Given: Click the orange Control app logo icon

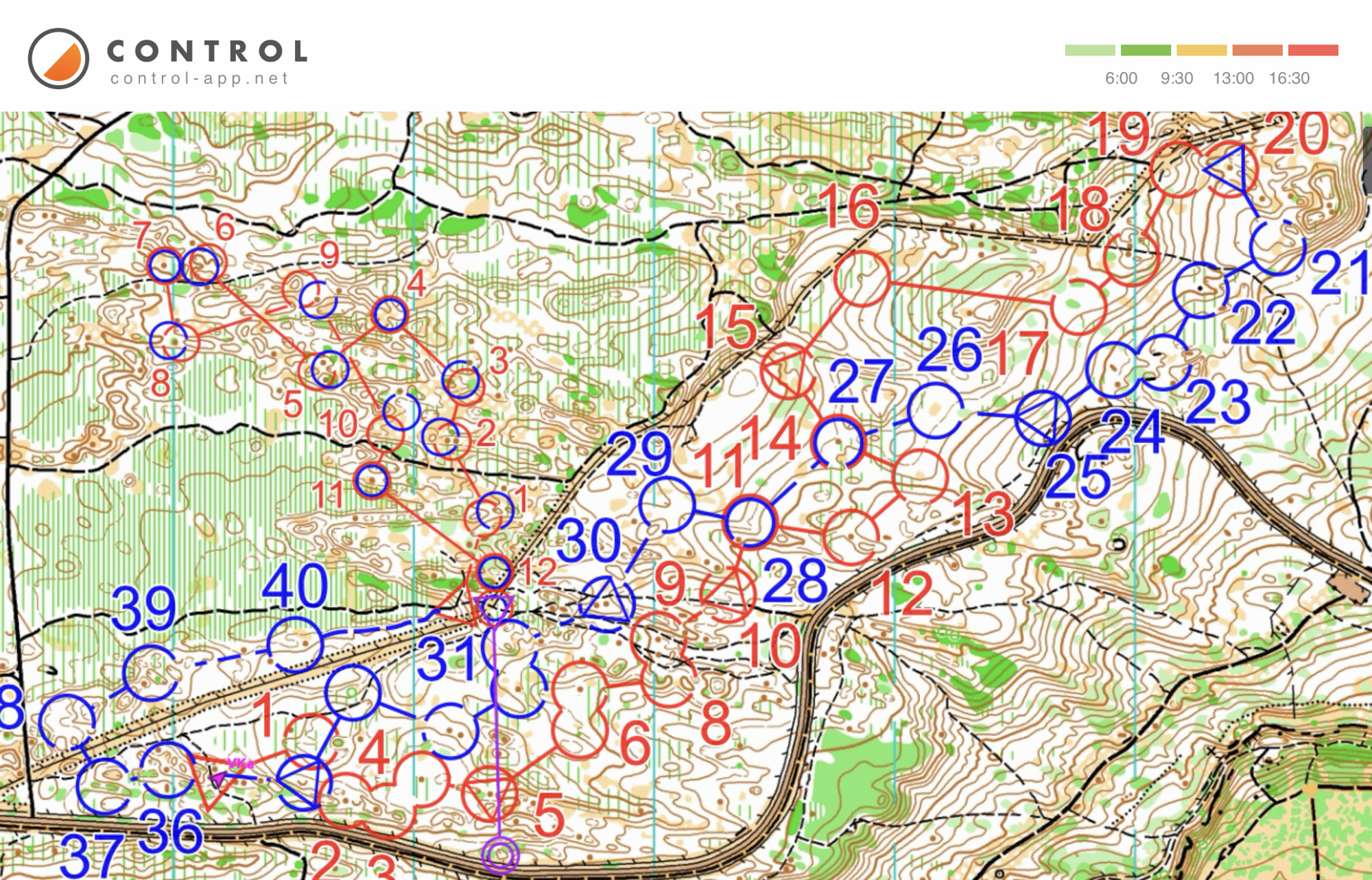Looking at the screenshot, I should coord(58,58).
